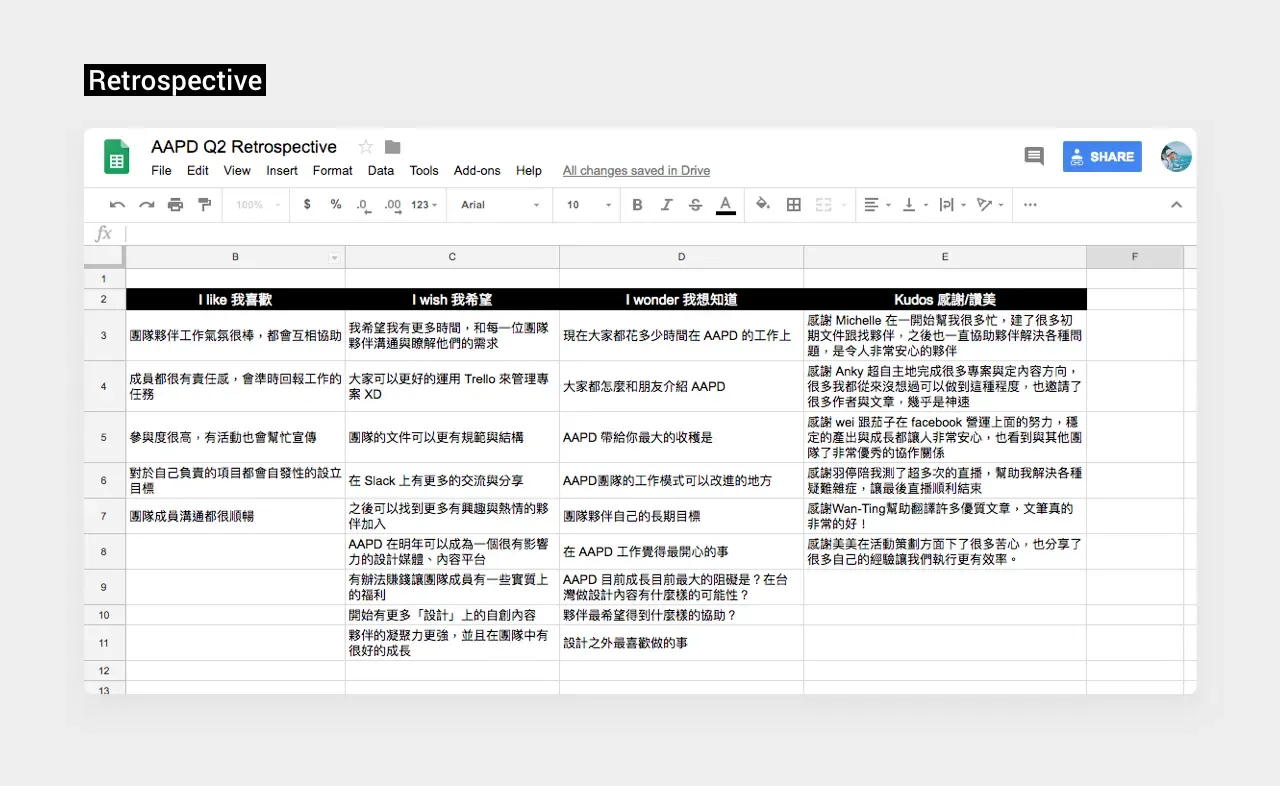Activate the paint format tool
The image size is (1280, 786).
coord(205,205)
